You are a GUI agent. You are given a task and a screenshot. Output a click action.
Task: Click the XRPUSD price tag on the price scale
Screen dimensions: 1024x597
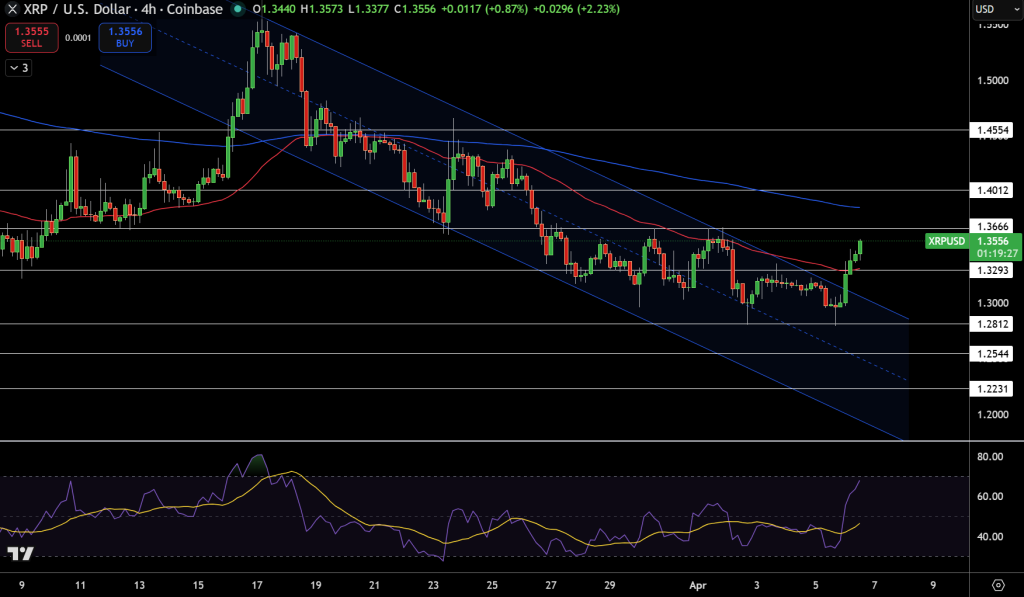click(x=946, y=241)
